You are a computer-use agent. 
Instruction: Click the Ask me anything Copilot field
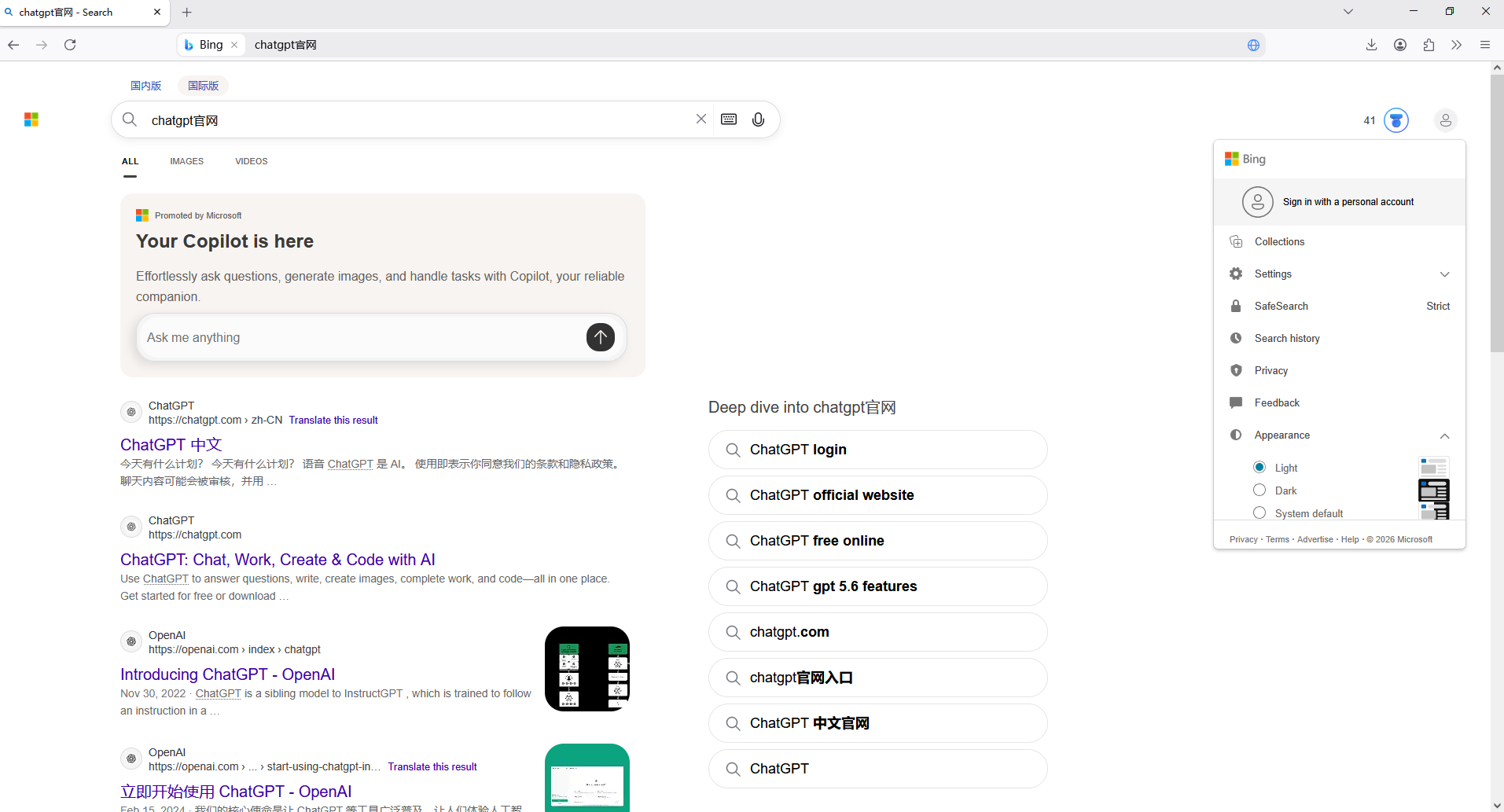click(362, 337)
